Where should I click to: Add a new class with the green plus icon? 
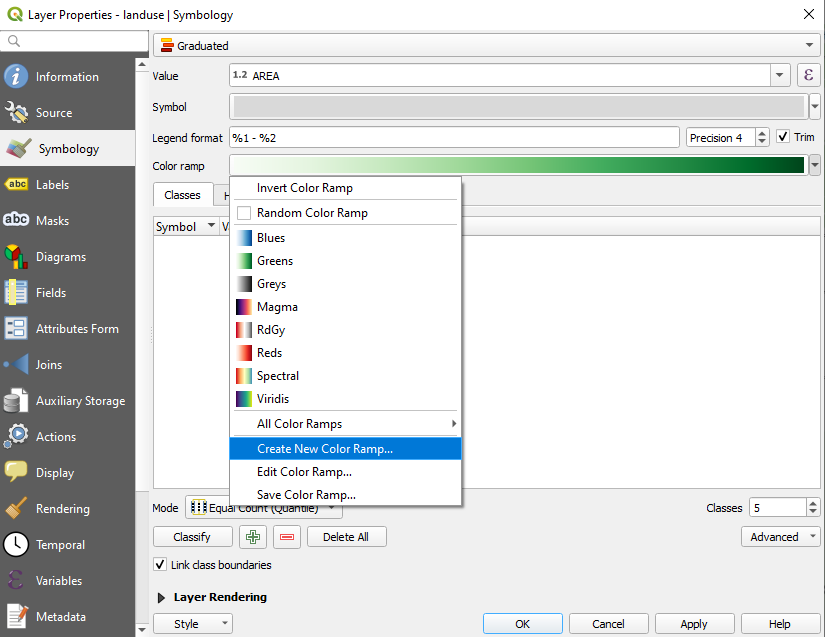click(252, 537)
